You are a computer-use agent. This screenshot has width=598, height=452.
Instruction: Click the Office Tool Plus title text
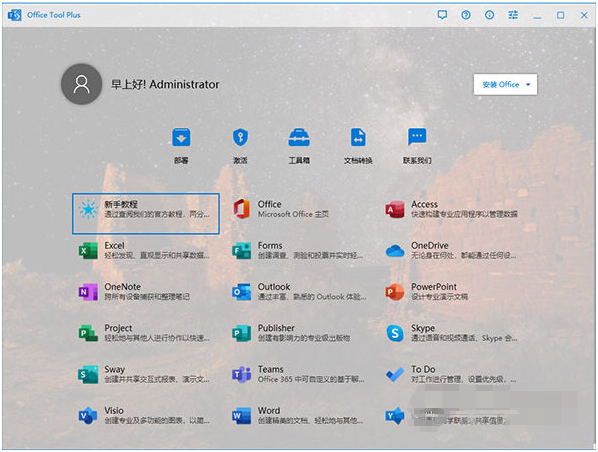[x=54, y=15]
